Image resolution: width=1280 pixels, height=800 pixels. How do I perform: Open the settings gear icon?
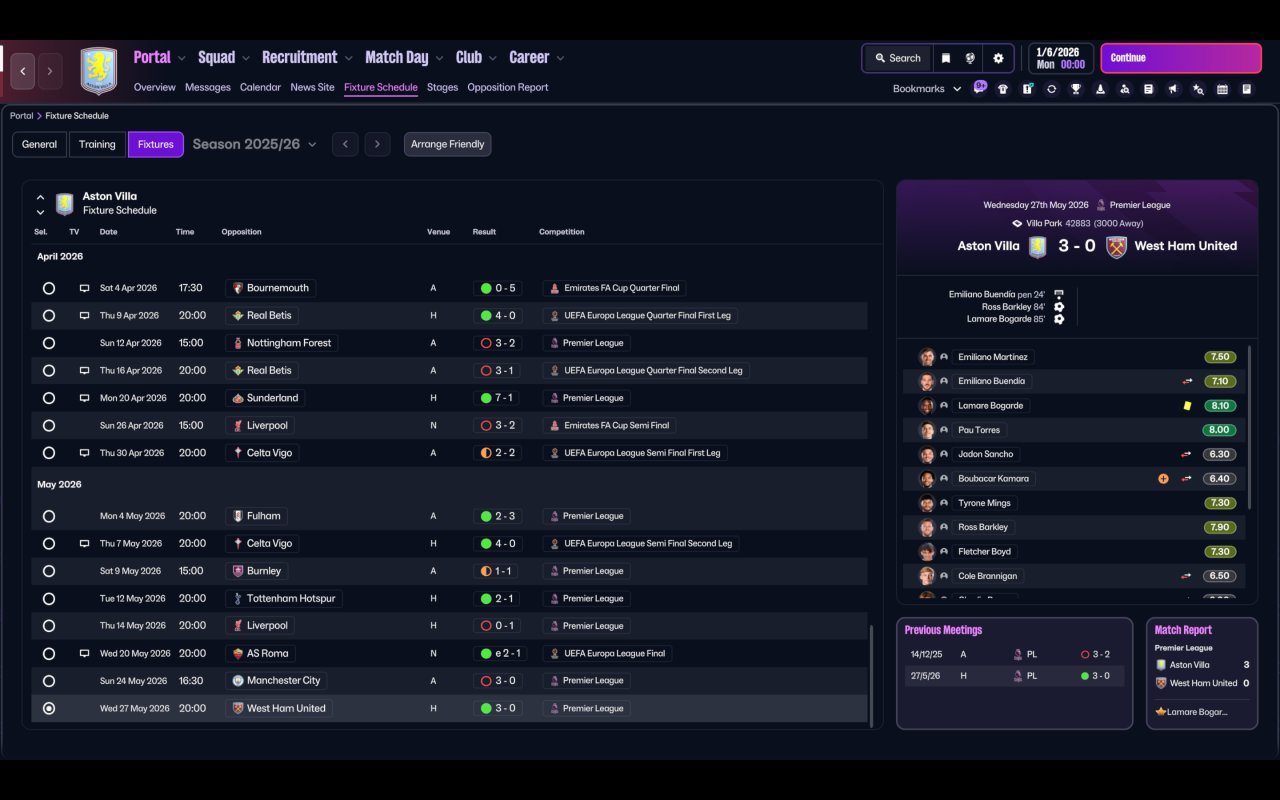998,58
